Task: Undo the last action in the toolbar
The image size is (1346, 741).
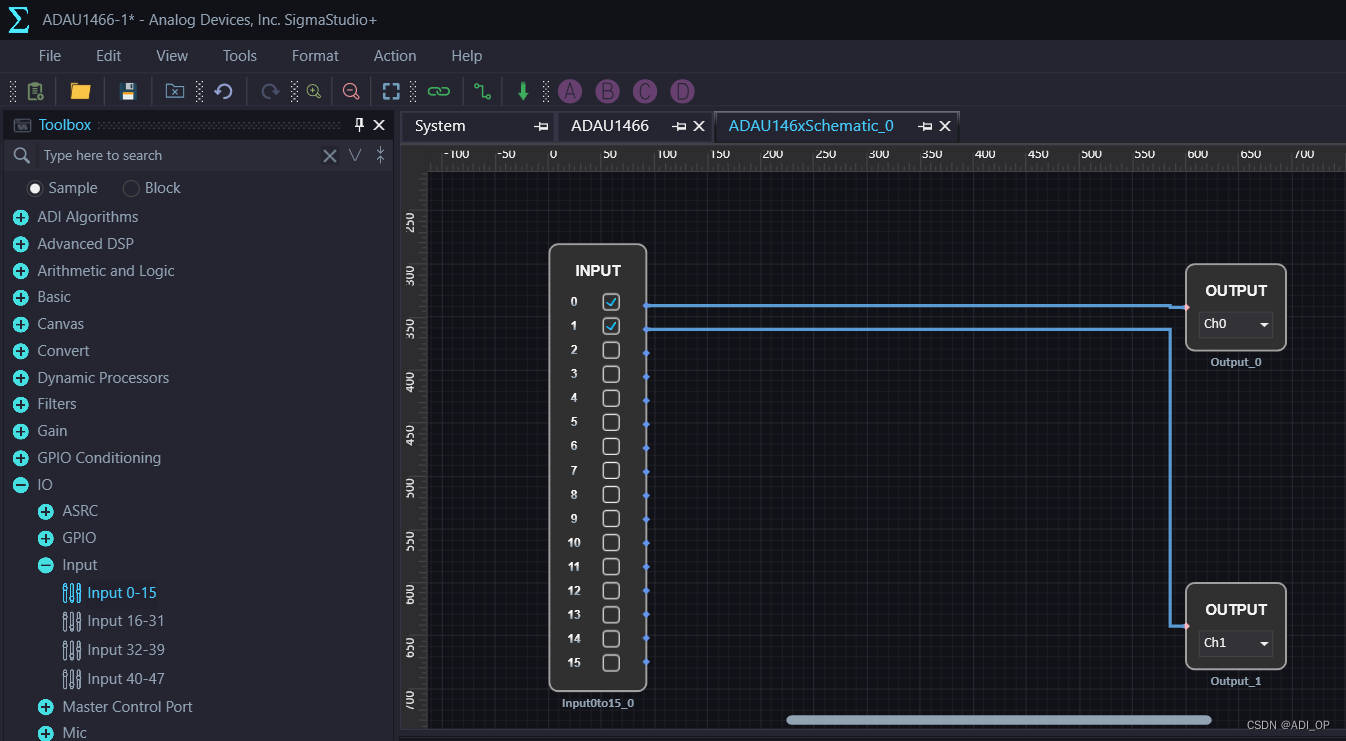Action: (x=224, y=92)
